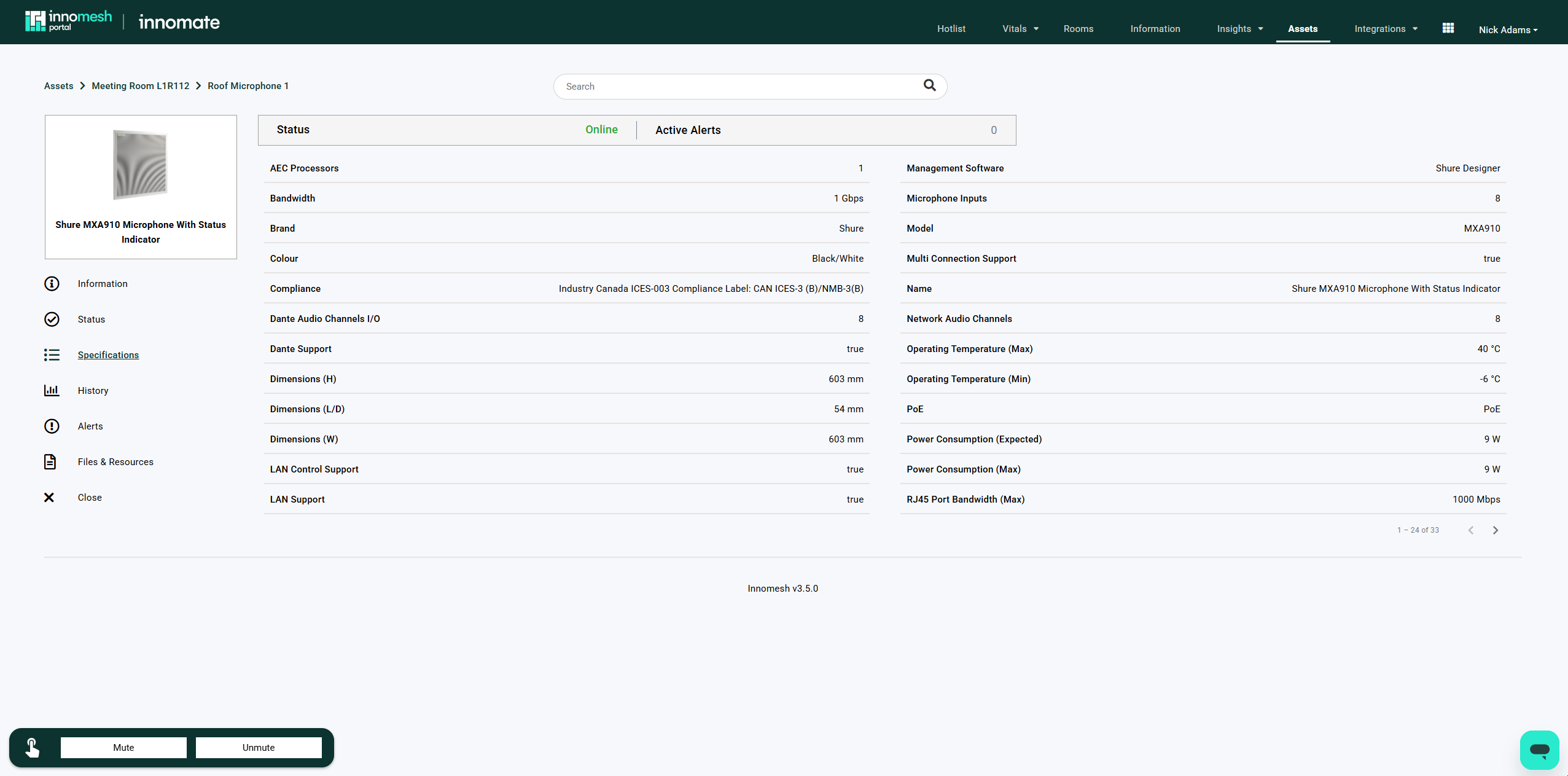Click the Assets breadcrumb link

coord(58,86)
